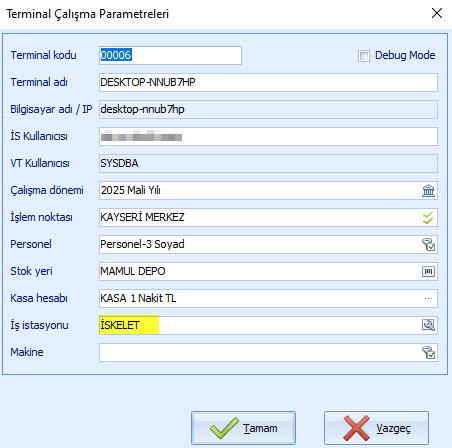Close the Terminal Çalışma Parametreleri dialog
This screenshot has height=448, width=452.
(437, 13)
